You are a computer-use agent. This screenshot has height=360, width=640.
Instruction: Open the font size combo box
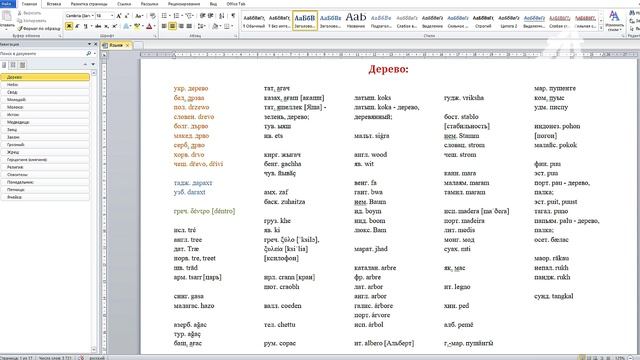[x=104, y=16]
